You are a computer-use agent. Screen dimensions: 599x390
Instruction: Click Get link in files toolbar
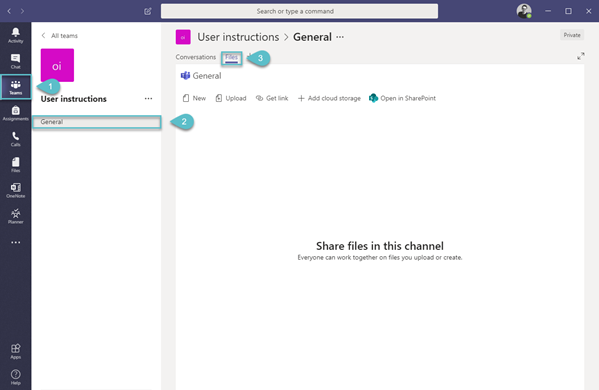pyautogui.click(x=272, y=98)
